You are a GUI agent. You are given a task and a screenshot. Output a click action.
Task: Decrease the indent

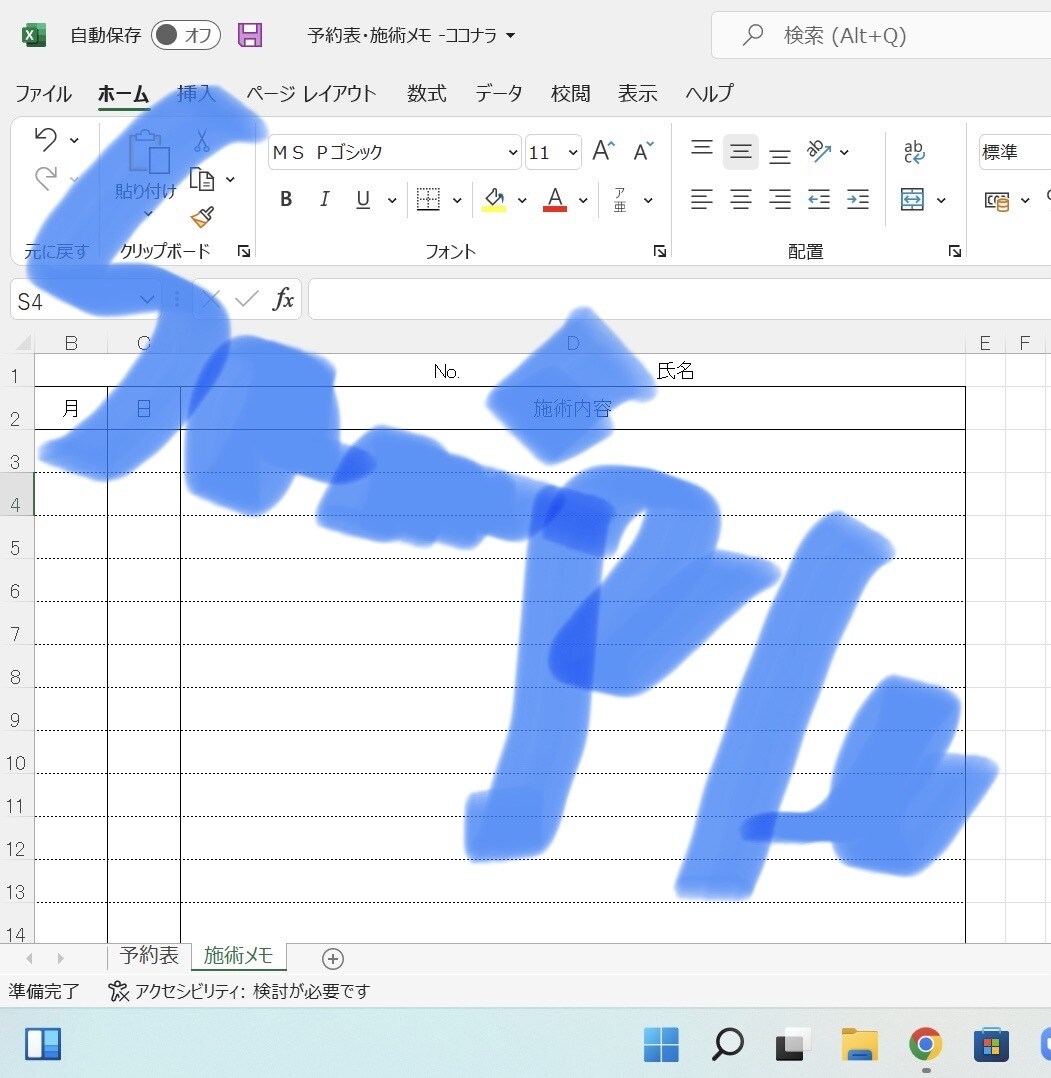819,199
